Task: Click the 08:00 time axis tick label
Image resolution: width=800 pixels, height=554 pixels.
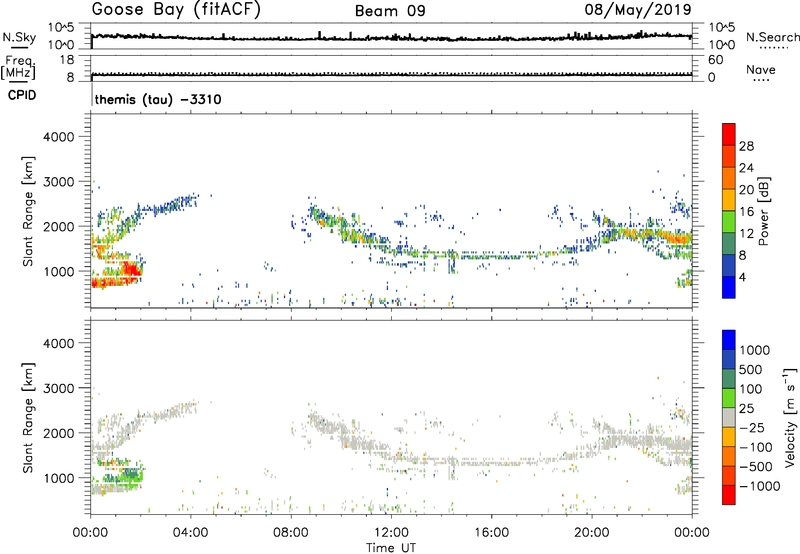Action: [291, 533]
